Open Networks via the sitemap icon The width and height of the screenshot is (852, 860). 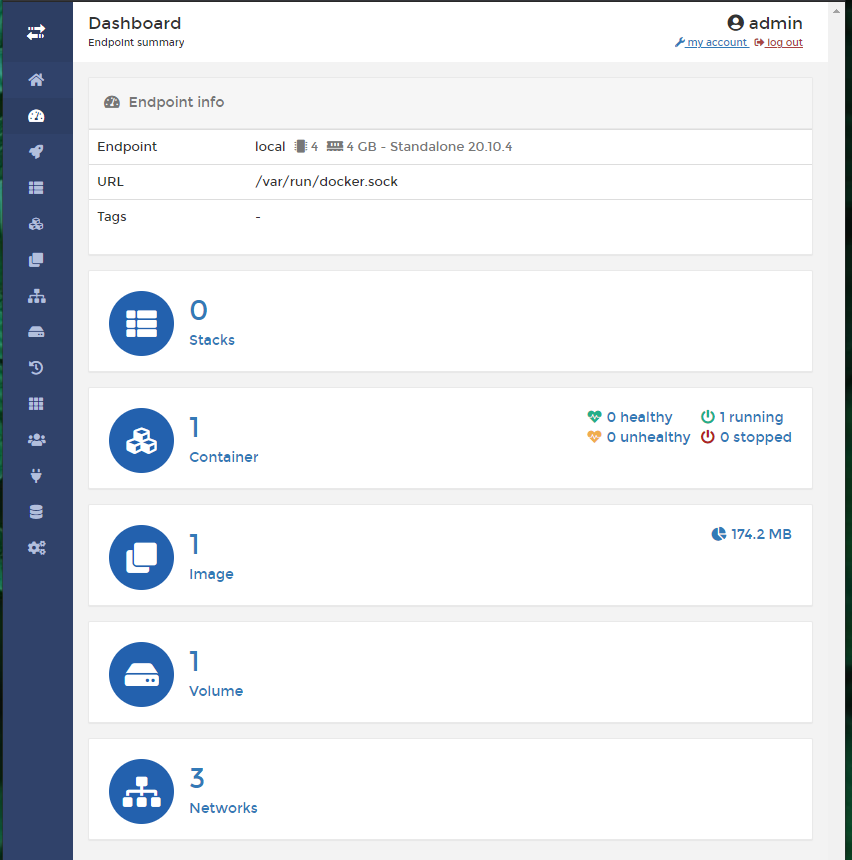click(x=36, y=295)
